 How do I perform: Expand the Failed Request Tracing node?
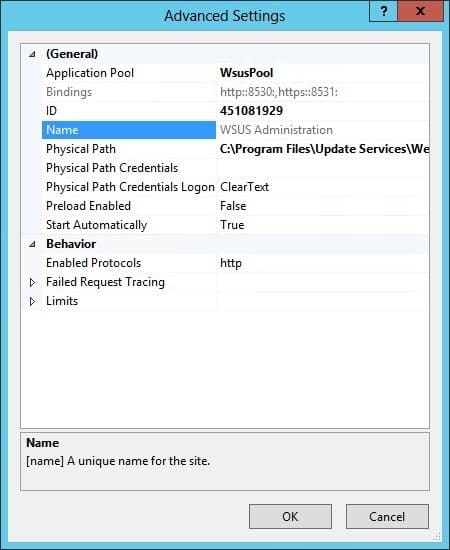[32, 282]
